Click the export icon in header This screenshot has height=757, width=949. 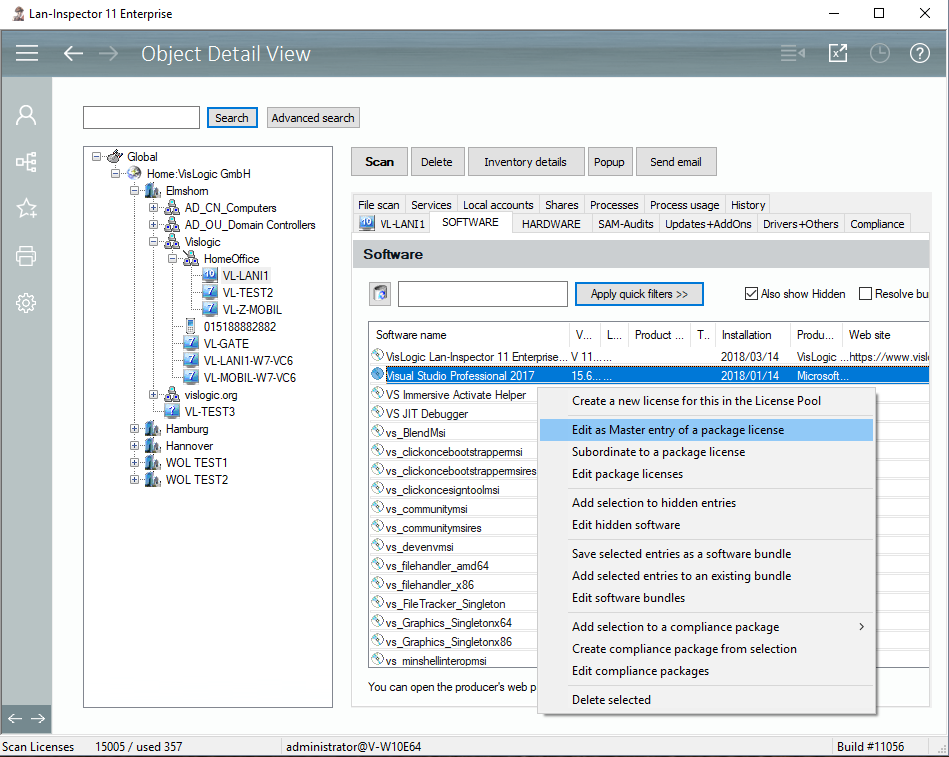pos(838,54)
